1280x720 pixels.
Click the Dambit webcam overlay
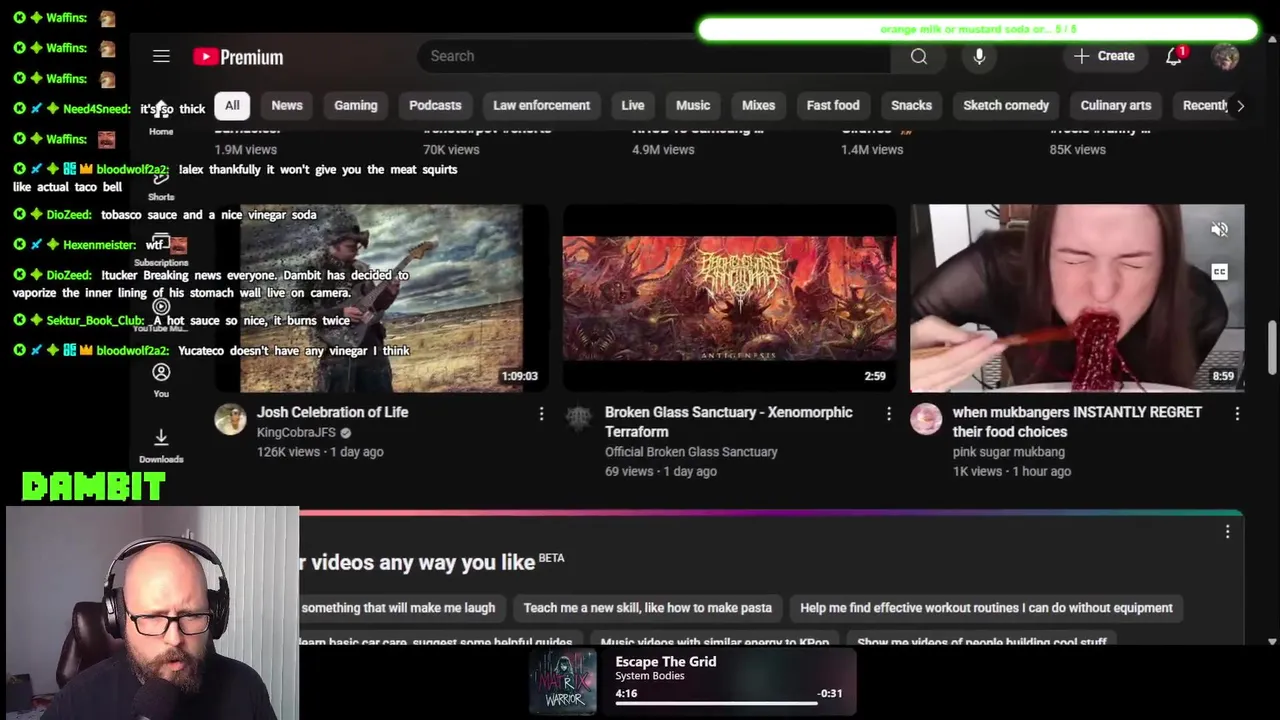pyautogui.click(x=152, y=613)
